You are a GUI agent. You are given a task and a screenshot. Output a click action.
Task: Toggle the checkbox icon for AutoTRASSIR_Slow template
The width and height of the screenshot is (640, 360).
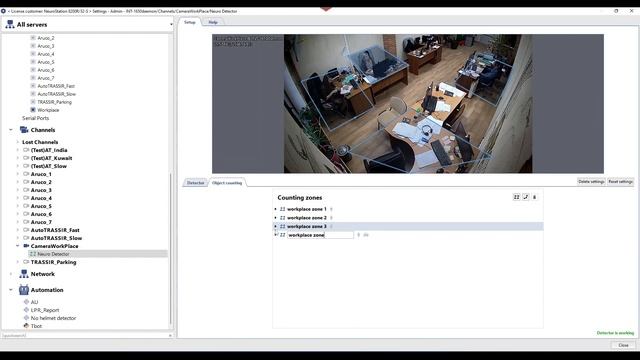pyautogui.click(x=33, y=94)
